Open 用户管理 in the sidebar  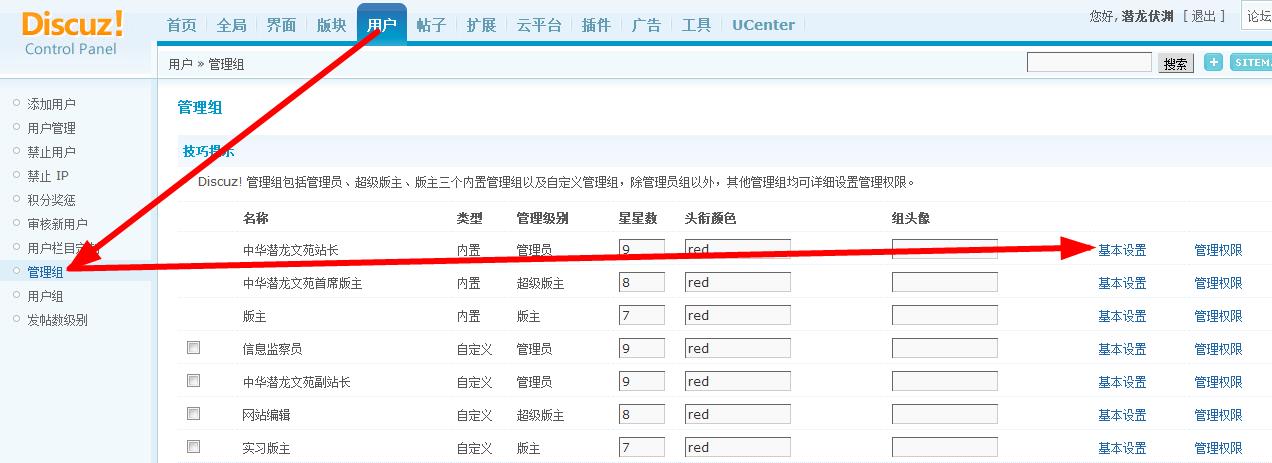tap(51, 128)
